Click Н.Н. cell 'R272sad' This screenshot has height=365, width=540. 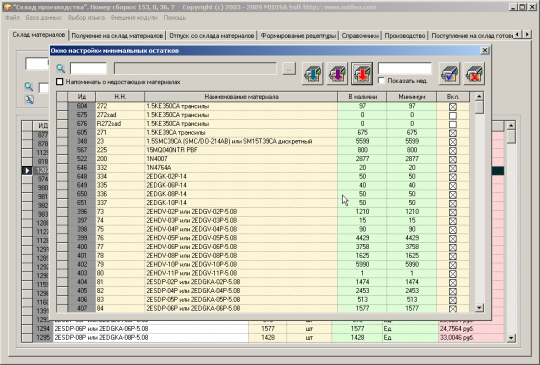tap(120, 124)
